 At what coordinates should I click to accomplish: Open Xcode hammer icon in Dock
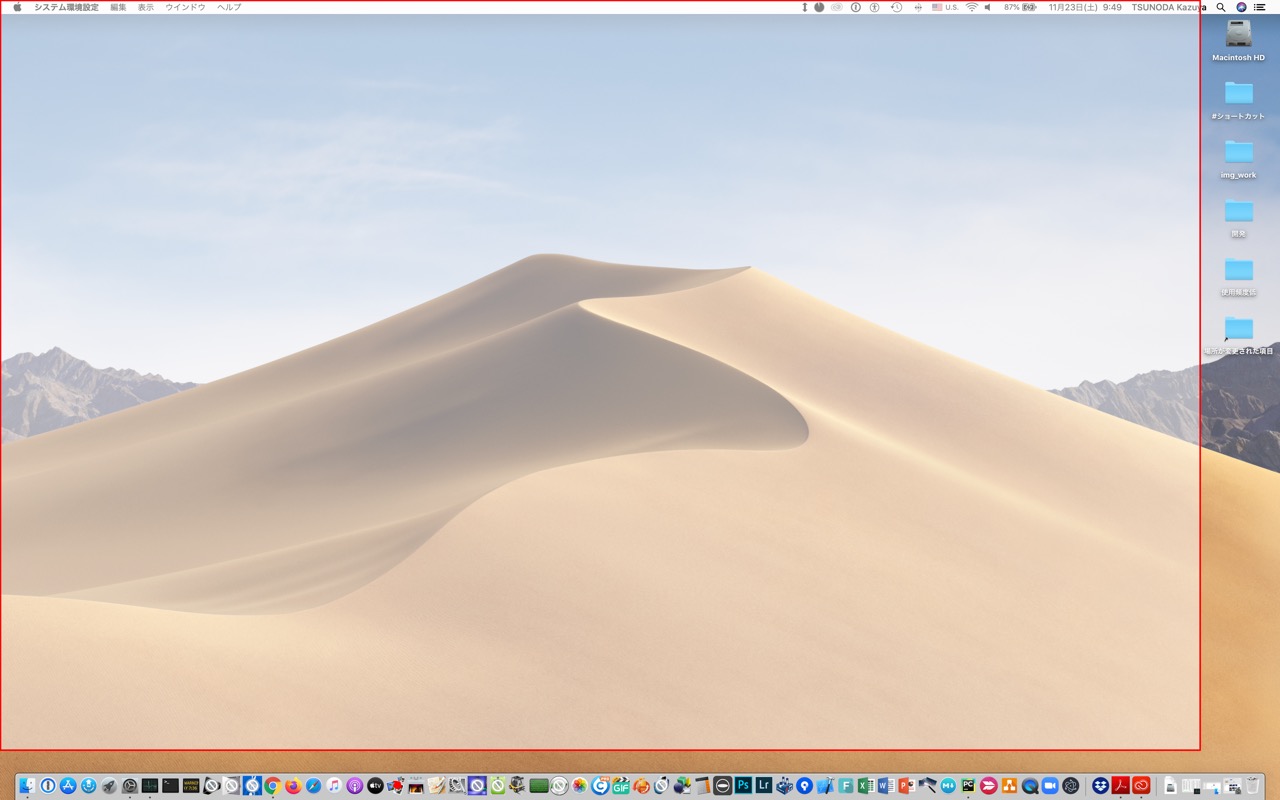click(825, 786)
